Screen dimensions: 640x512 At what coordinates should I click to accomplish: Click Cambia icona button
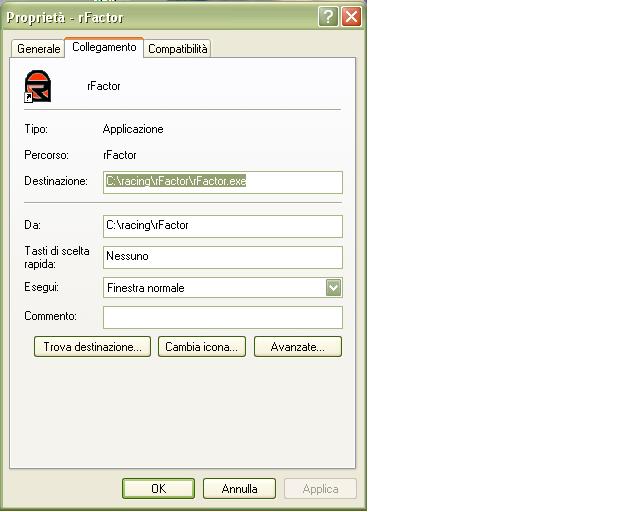(x=202, y=347)
